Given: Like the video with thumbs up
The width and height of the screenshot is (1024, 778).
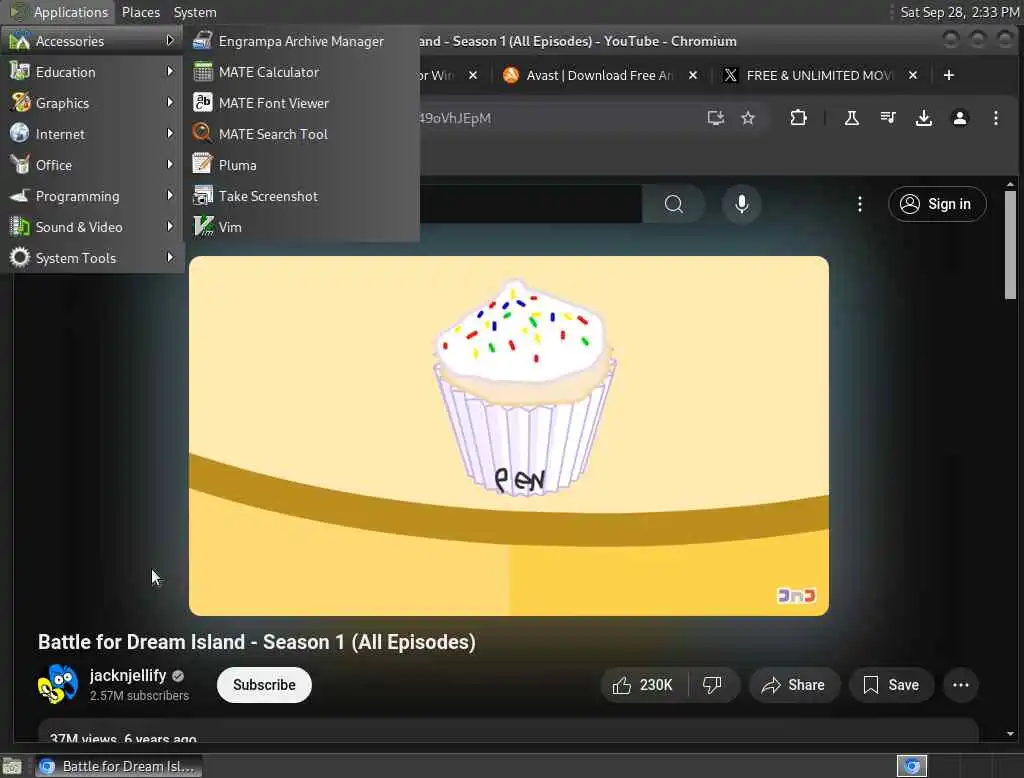Looking at the screenshot, I should pos(643,685).
